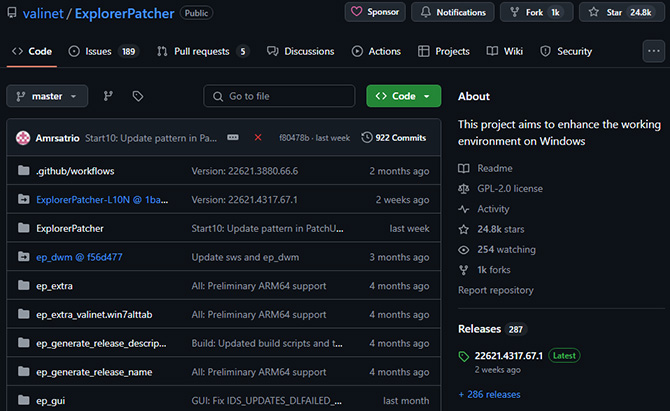This screenshot has width=670, height=411.
Task: View tags via the tag icon
Action: click(138, 96)
